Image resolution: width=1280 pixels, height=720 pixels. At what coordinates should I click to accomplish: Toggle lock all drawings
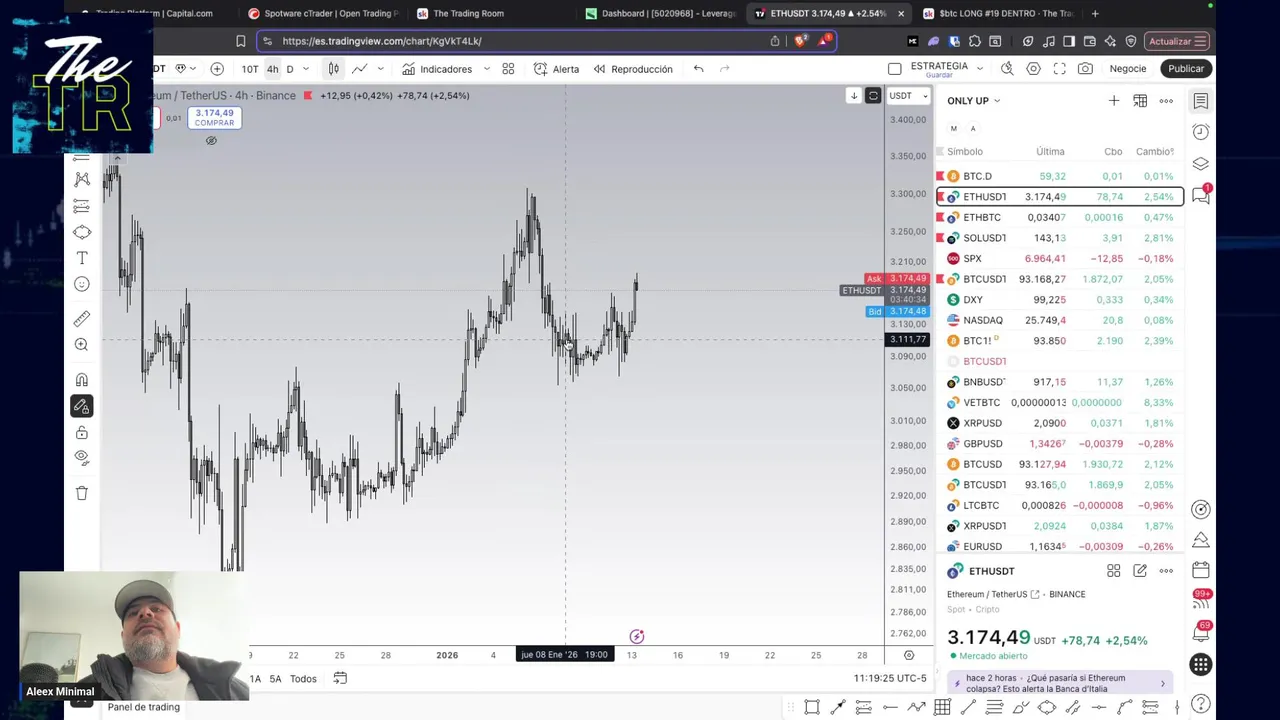(82, 433)
